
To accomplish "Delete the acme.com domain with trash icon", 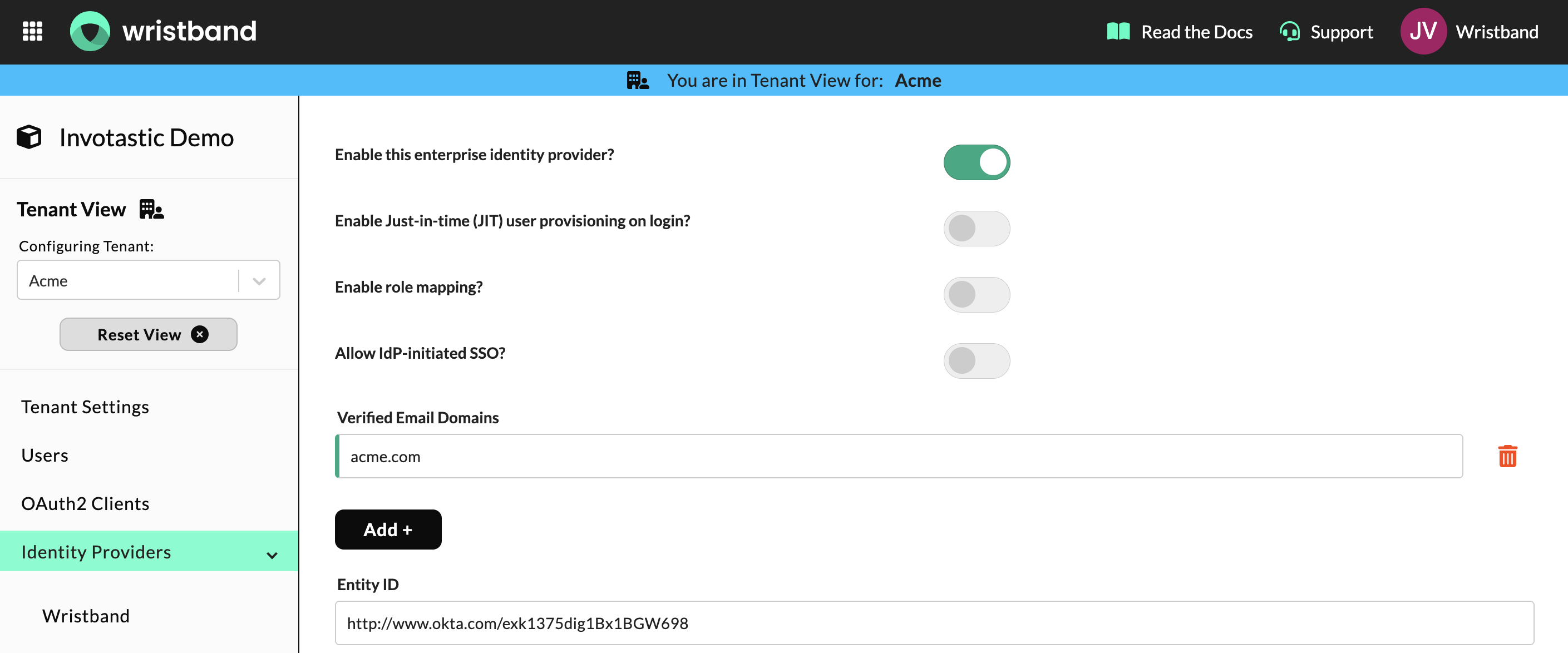I will click(x=1507, y=456).
